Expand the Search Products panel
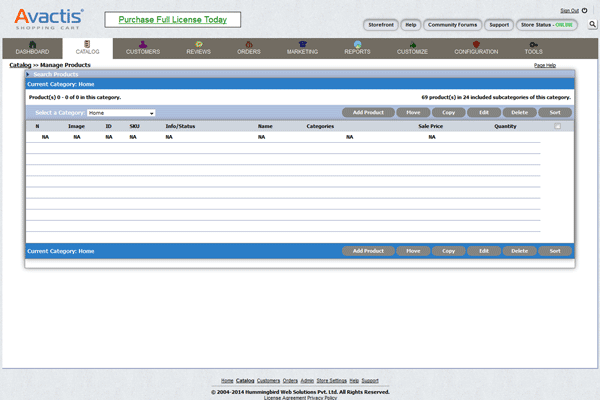Screen dimensions: 600x400 28,74
